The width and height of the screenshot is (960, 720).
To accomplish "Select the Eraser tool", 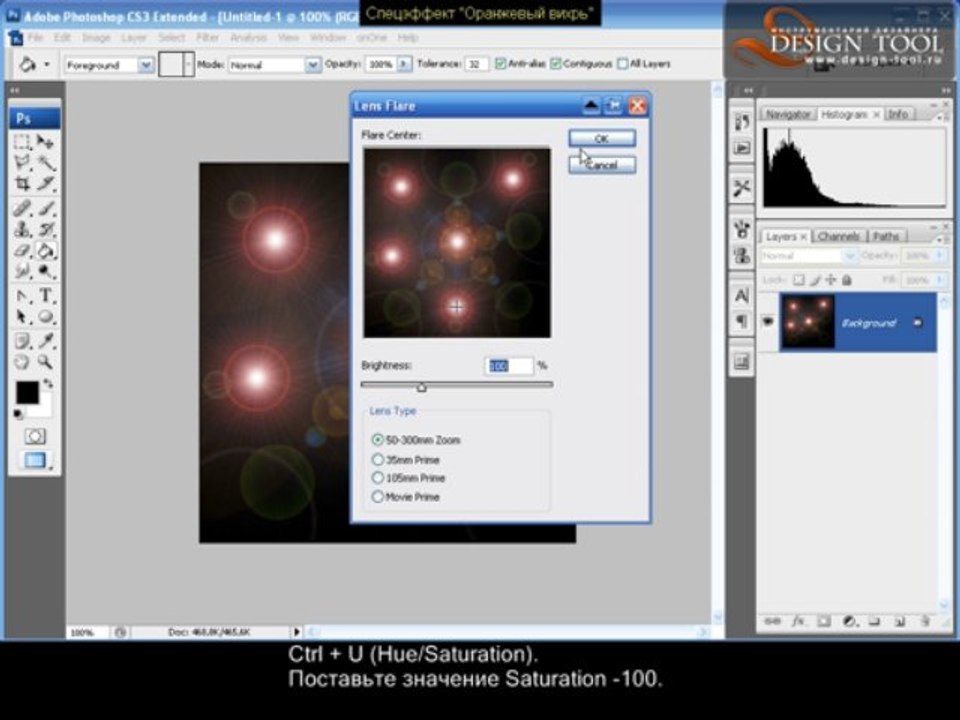I will pos(23,250).
